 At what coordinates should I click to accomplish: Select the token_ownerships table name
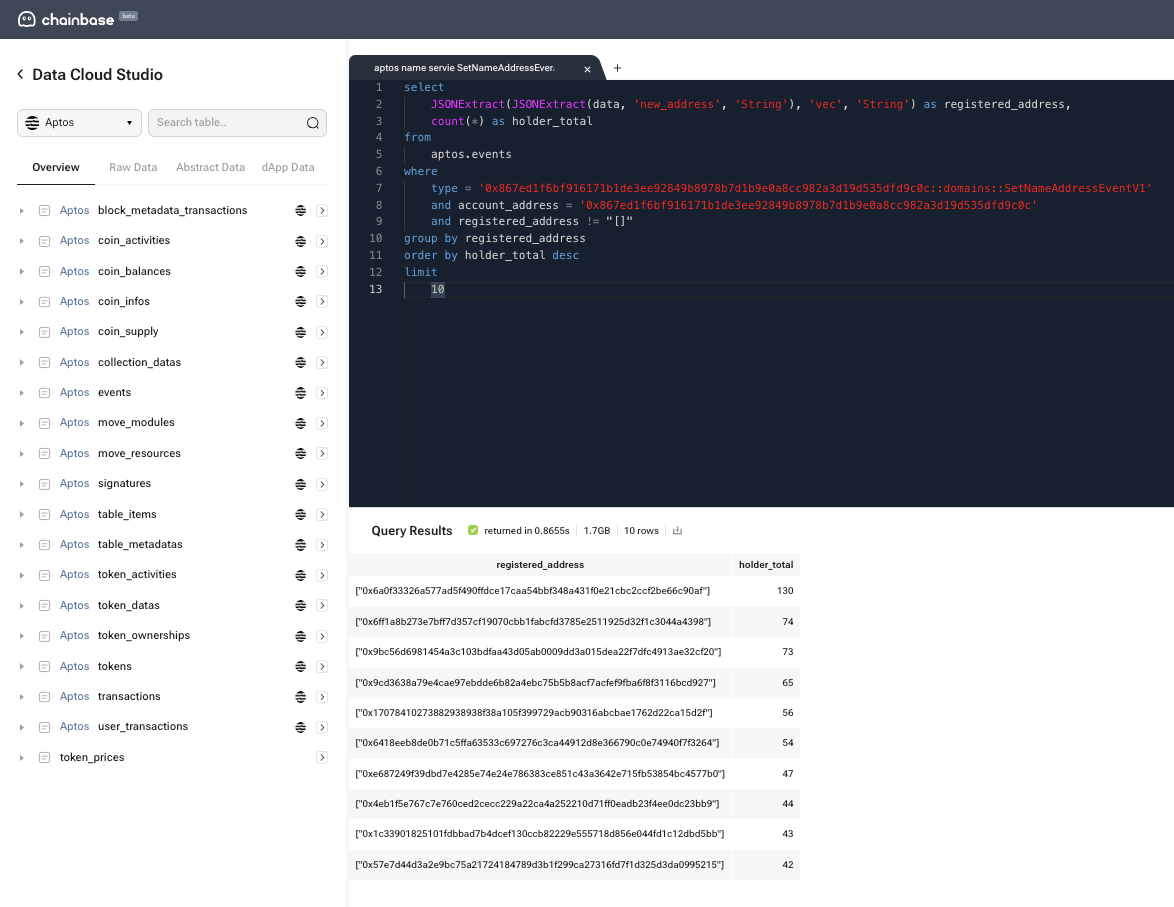click(x=144, y=635)
